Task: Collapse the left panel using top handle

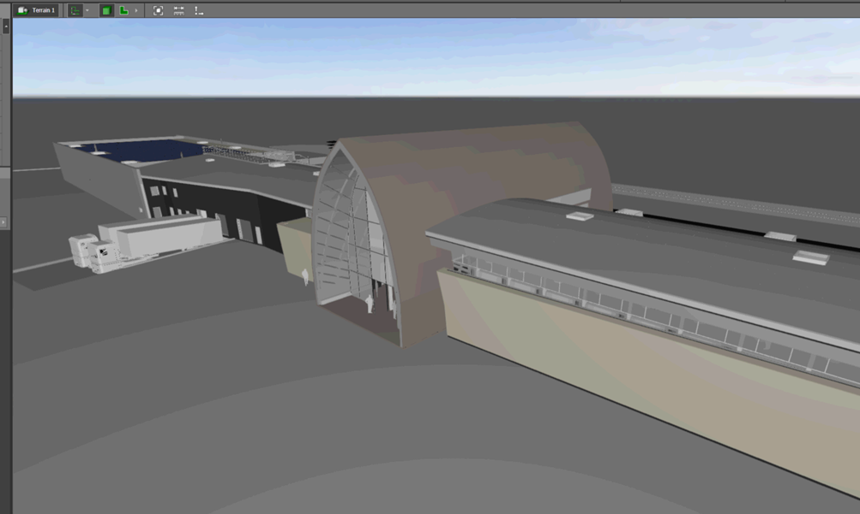Action: (x=5, y=25)
